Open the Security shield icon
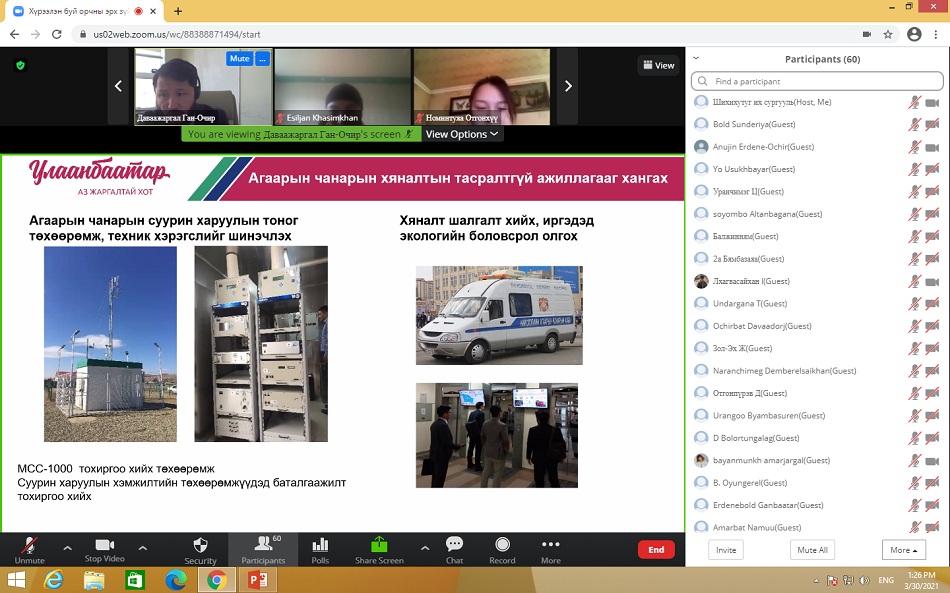 click(x=200, y=546)
